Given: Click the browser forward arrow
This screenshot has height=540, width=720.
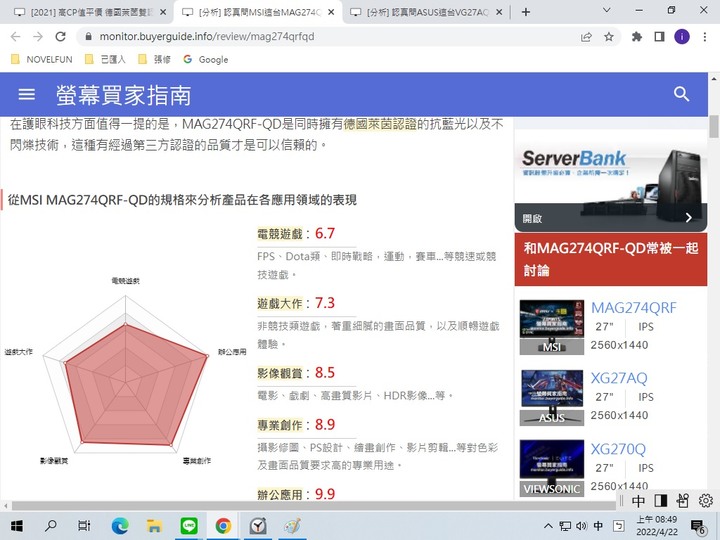Looking at the screenshot, I should [x=38, y=37].
